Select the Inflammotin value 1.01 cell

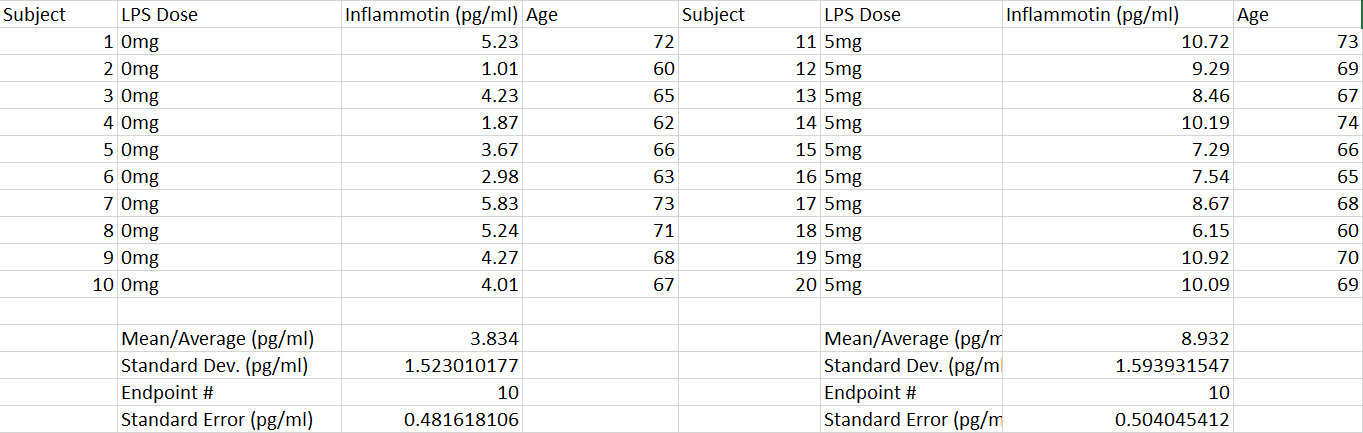click(x=432, y=69)
